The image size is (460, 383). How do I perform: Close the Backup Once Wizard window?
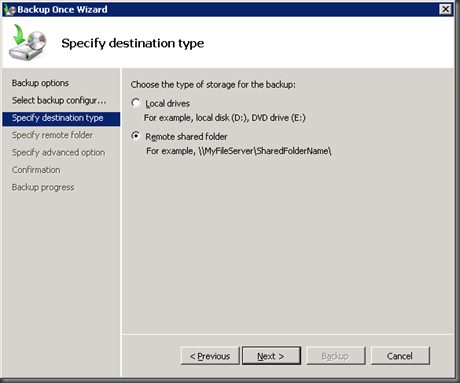click(x=445, y=9)
